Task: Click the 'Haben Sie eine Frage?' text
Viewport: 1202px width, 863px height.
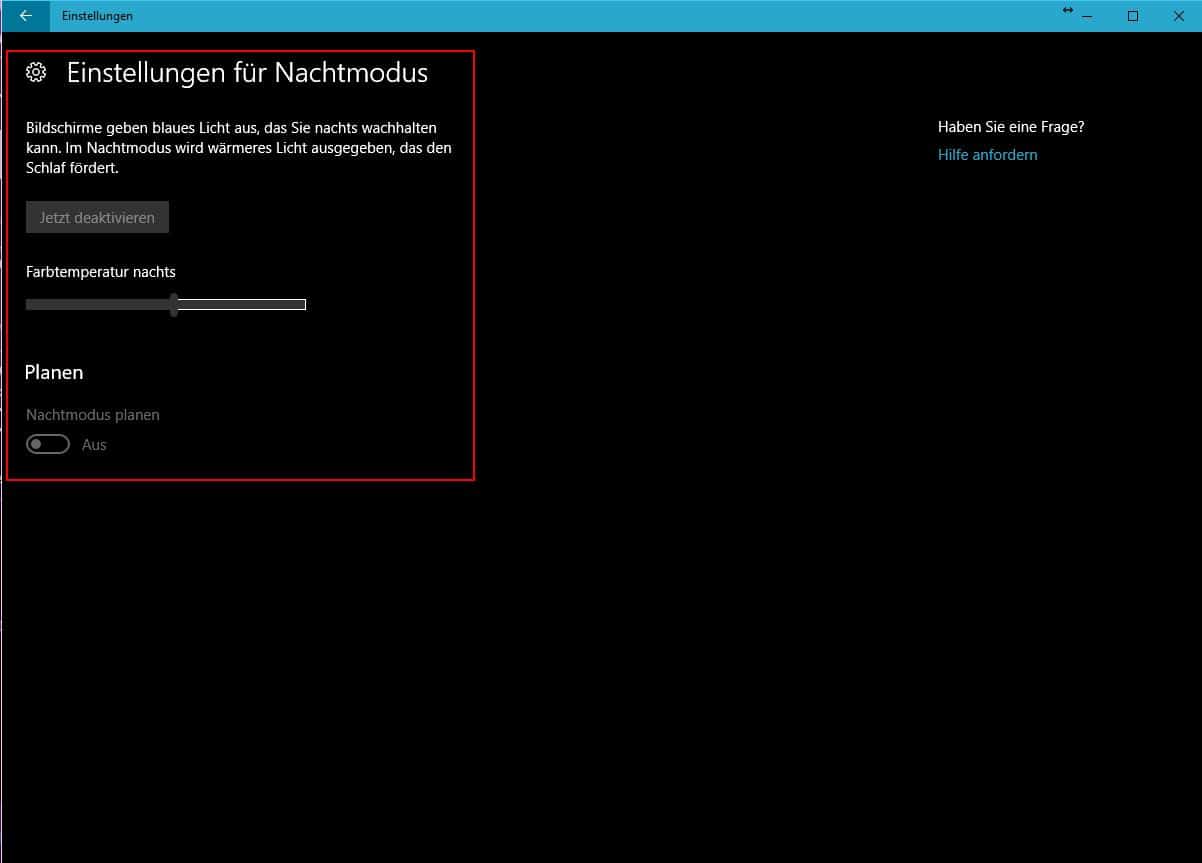Action: pyautogui.click(x=1011, y=127)
